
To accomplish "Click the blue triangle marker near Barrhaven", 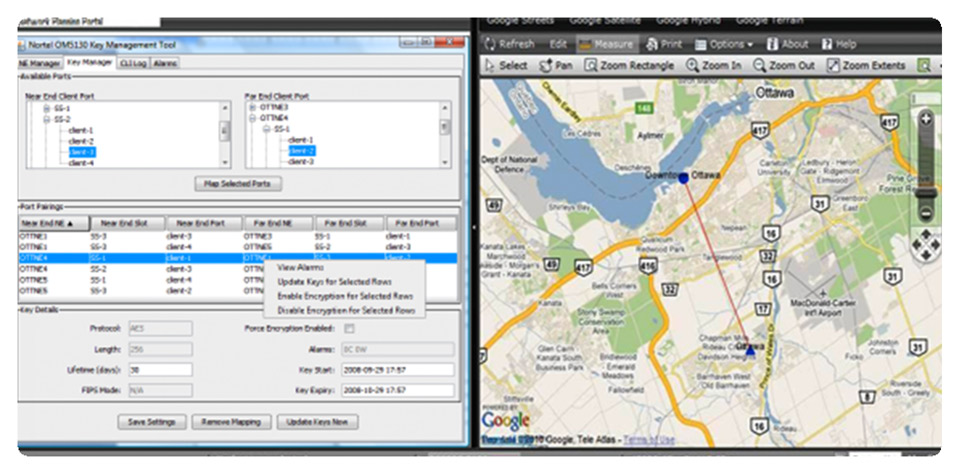I will (750, 350).
